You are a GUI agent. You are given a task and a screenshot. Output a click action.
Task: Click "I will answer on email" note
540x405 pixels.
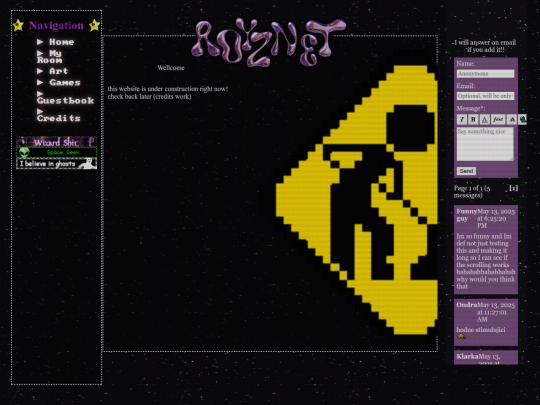(x=485, y=46)
